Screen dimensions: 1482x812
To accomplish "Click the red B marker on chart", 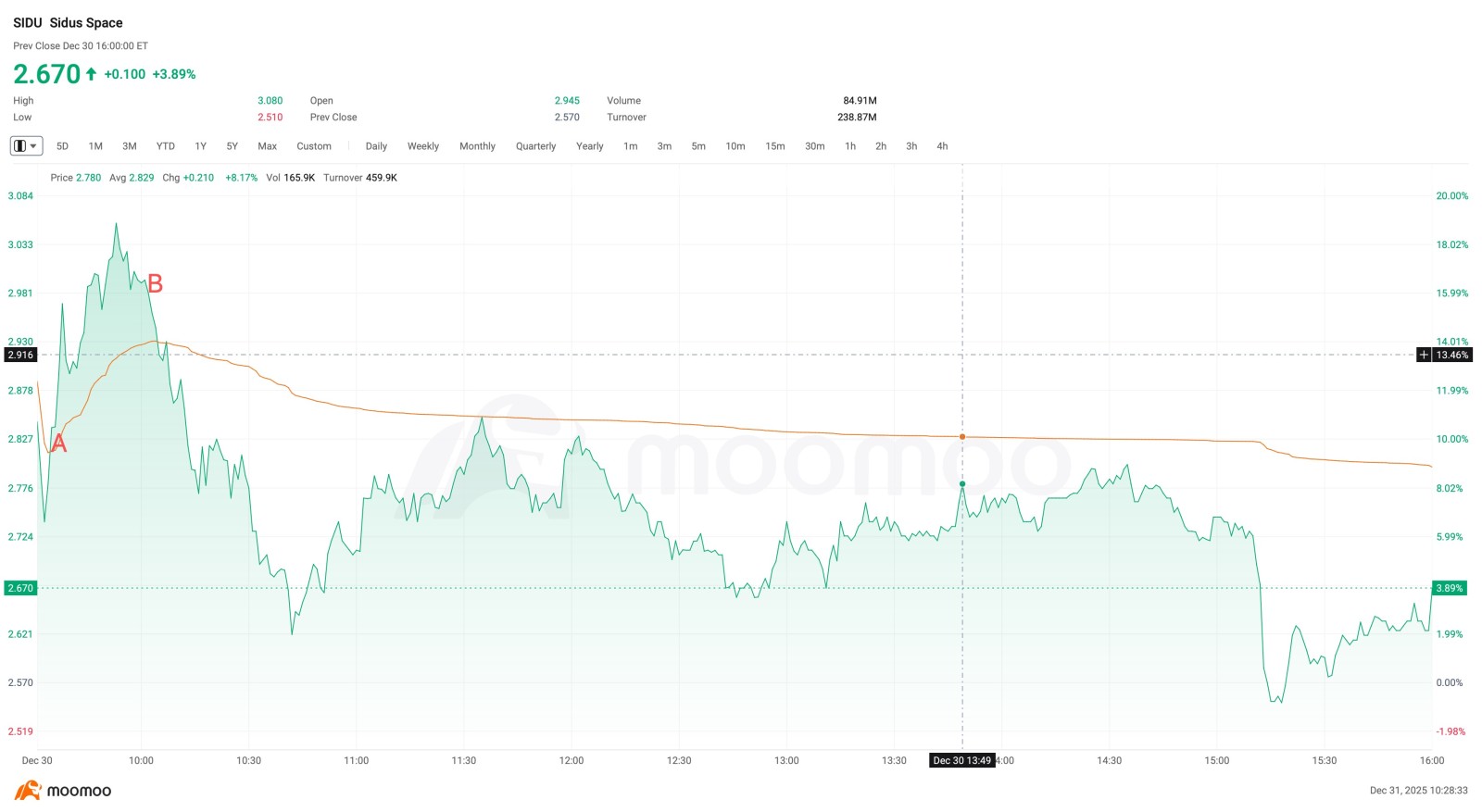I will pos(156,284).
